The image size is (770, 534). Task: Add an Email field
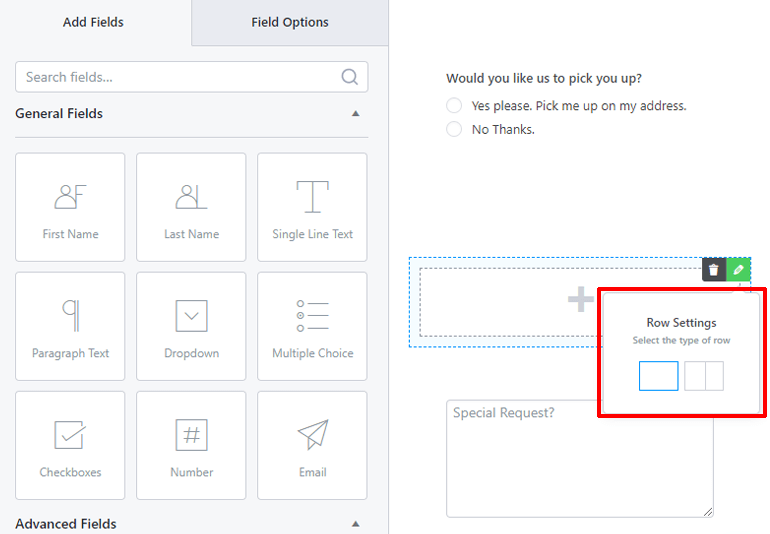tap(312, 446)
